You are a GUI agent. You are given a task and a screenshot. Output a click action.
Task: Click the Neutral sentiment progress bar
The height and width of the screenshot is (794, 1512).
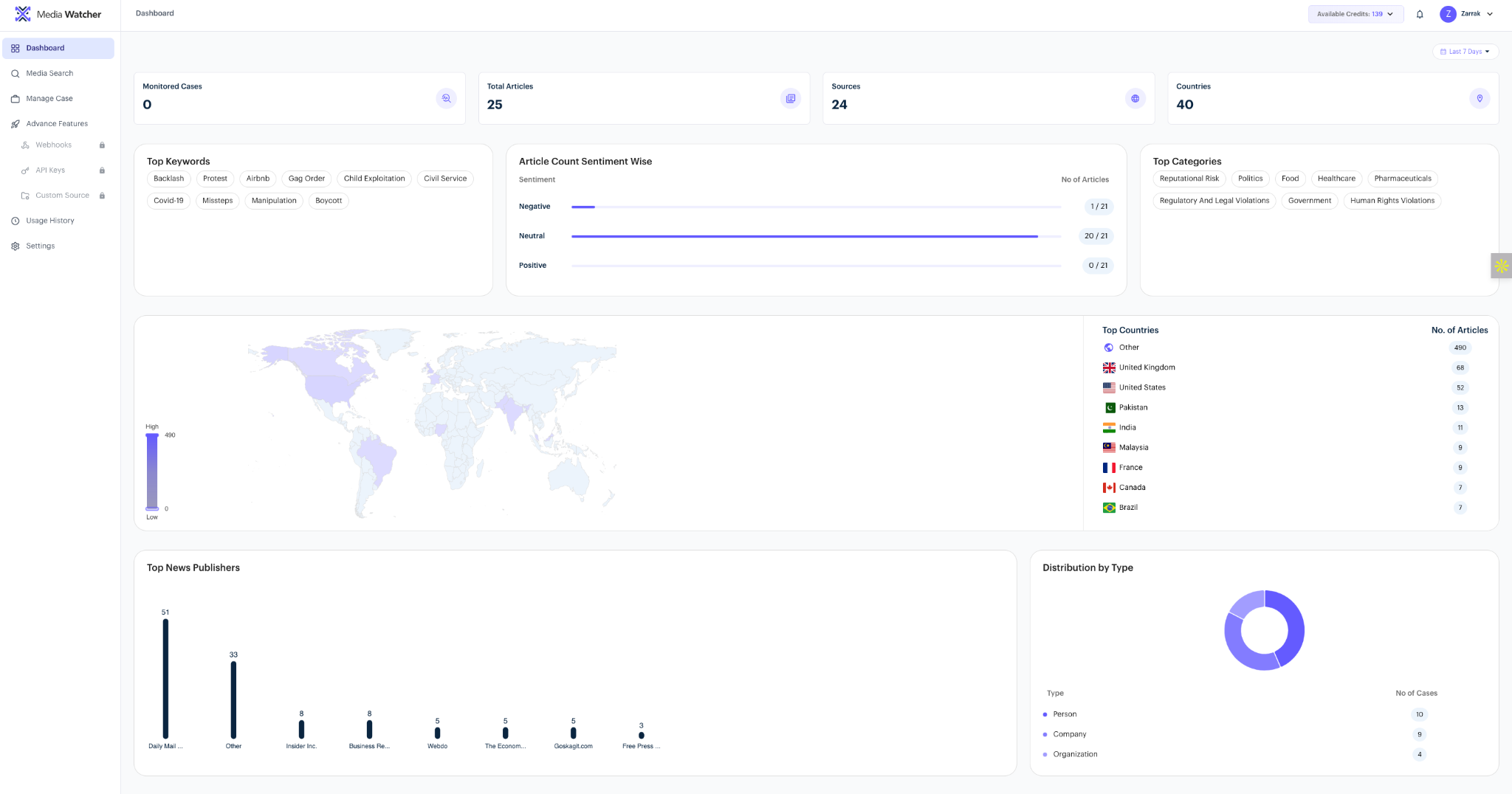(816, 236)
